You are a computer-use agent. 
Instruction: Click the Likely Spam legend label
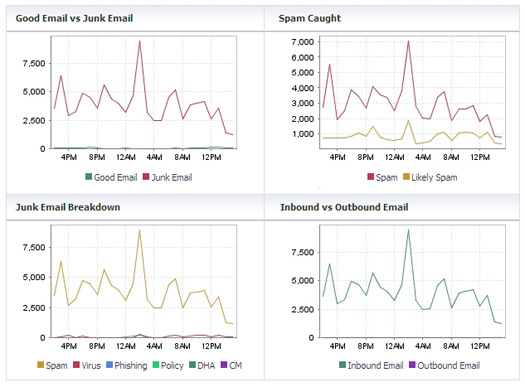point(434,177)
